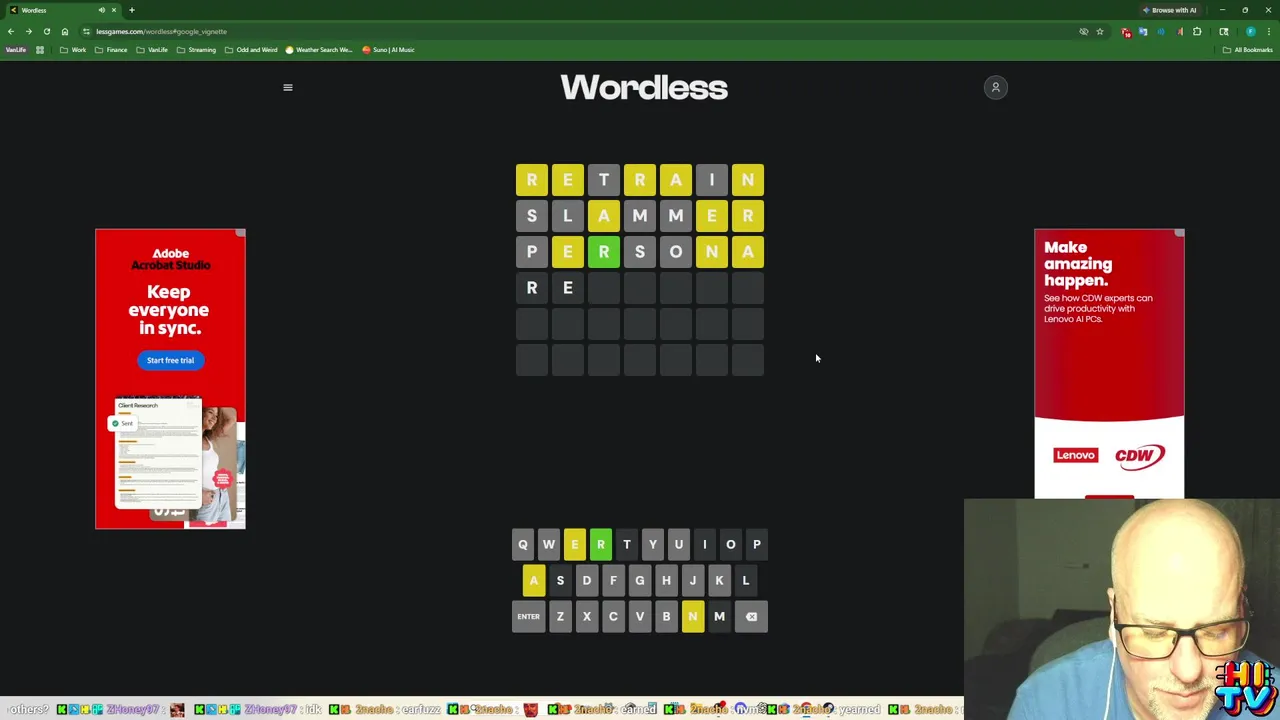Screen dimensions: 1280x720
Task: Click the G key
Action: [639, 580]
